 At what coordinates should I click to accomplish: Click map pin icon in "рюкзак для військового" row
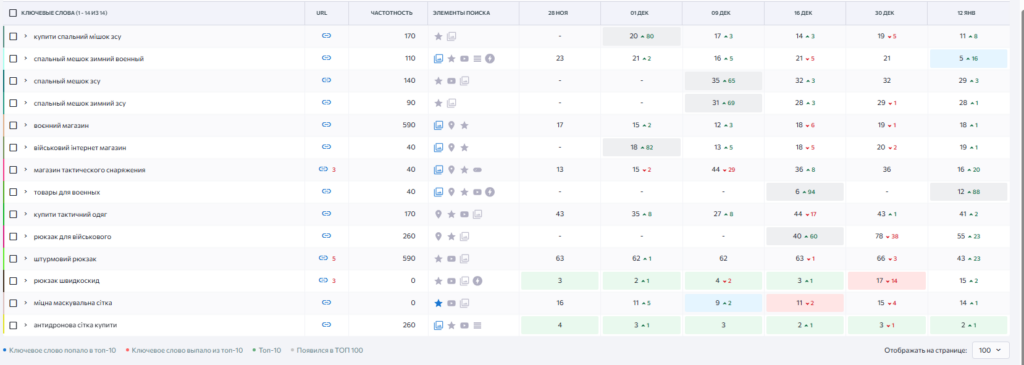click(438, 236)
